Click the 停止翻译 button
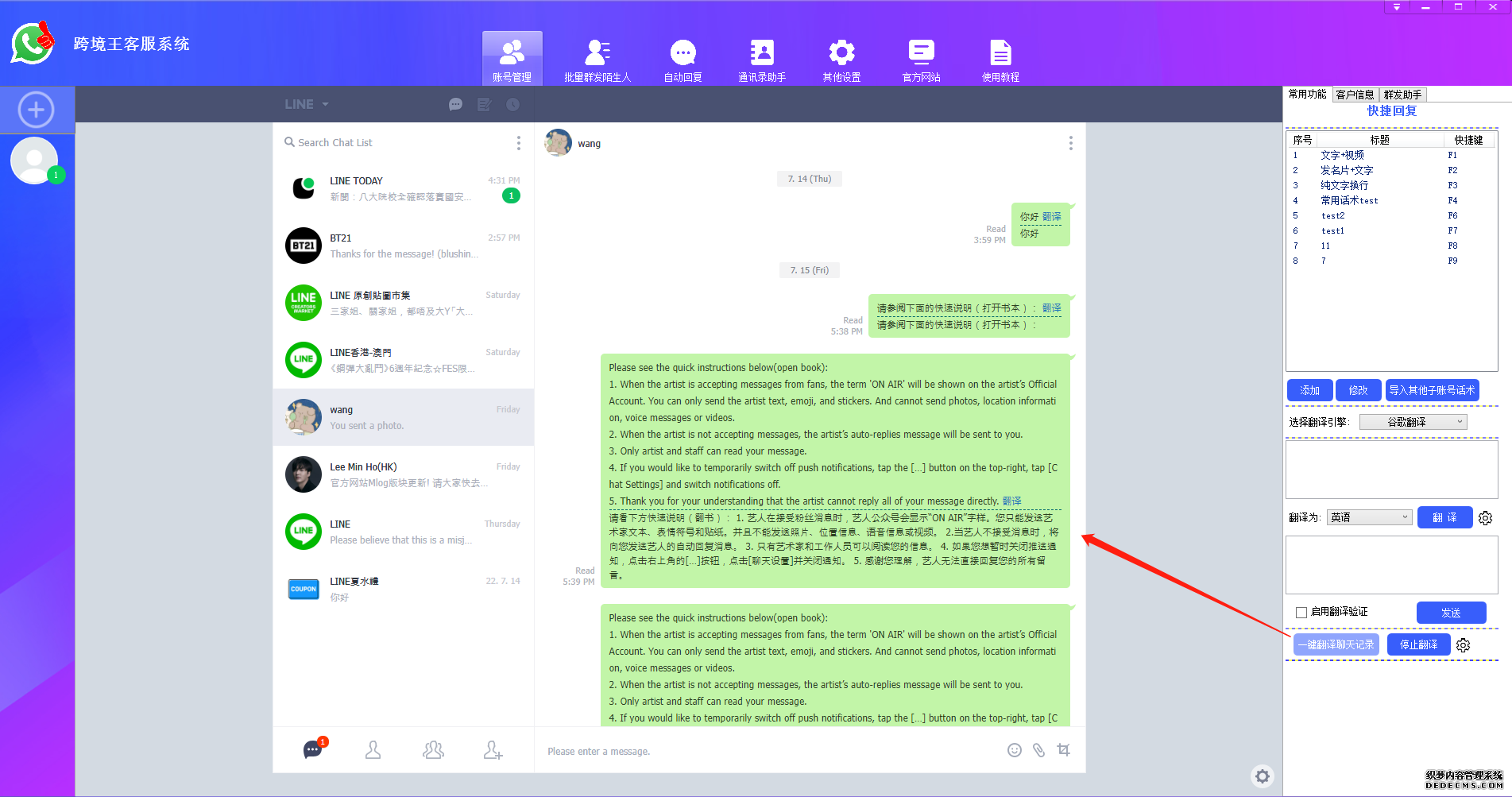The image size is (1512, 797). (1418, 644)
